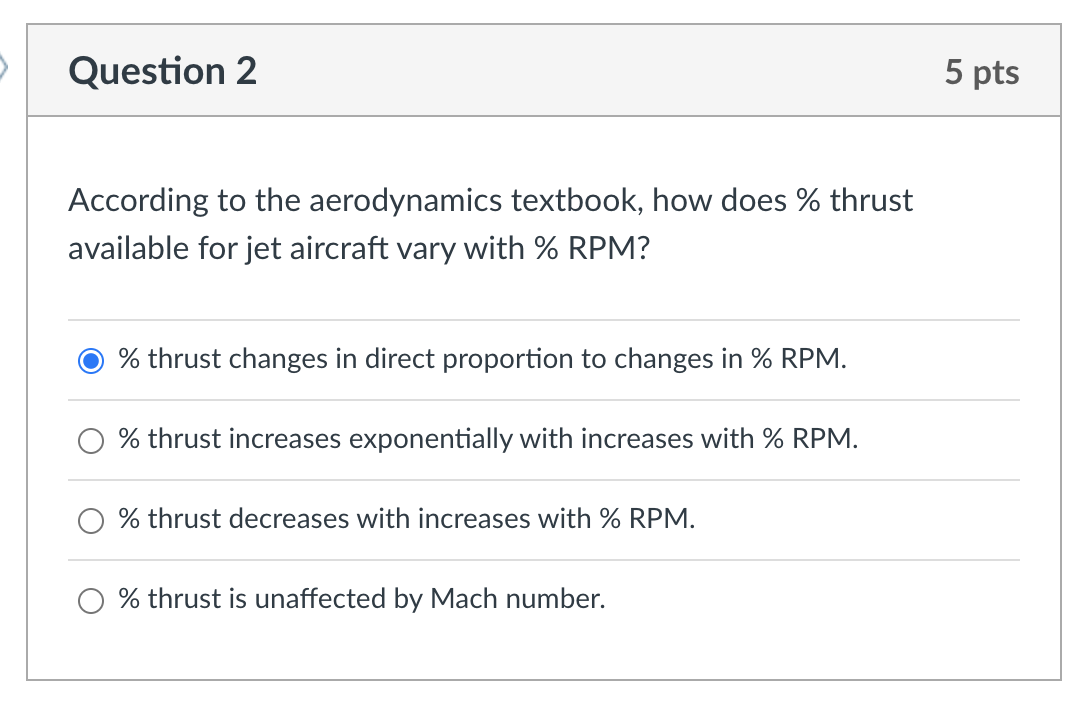Click the empty radio circle beside the last option
1088x714 pixels.
point(91,600)
